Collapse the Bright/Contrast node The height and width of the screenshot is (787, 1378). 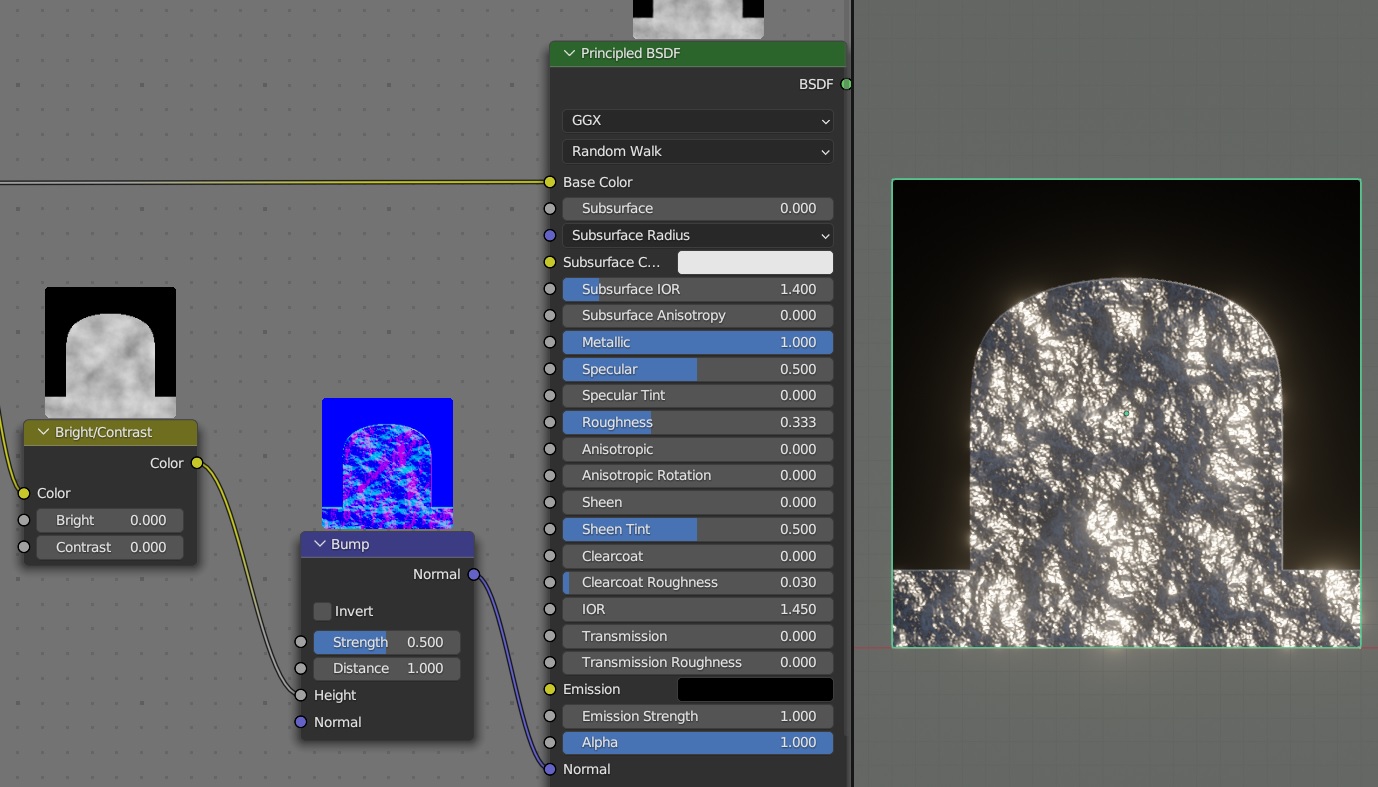point(43,432)
